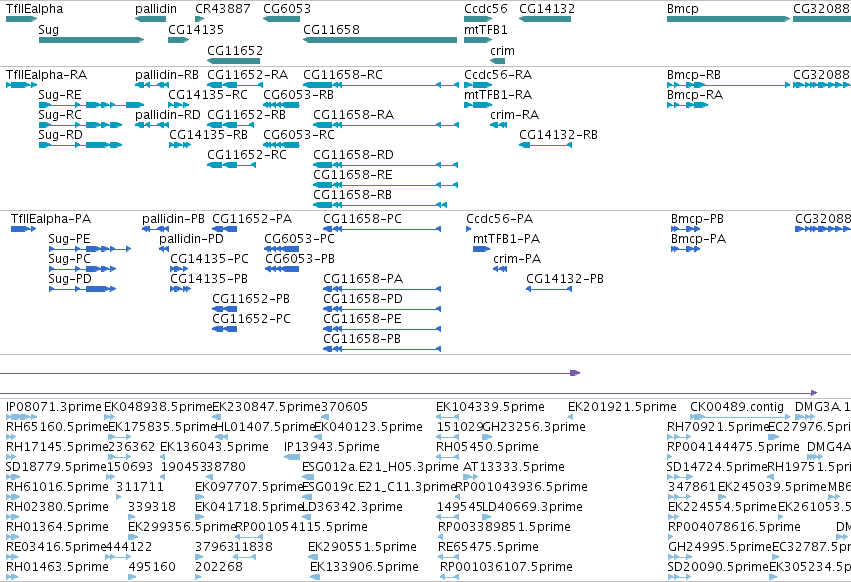The width and height of the screenshot is (851, 582).
Task: Select the CG11658-RC transcript
Action: (381, 85)
